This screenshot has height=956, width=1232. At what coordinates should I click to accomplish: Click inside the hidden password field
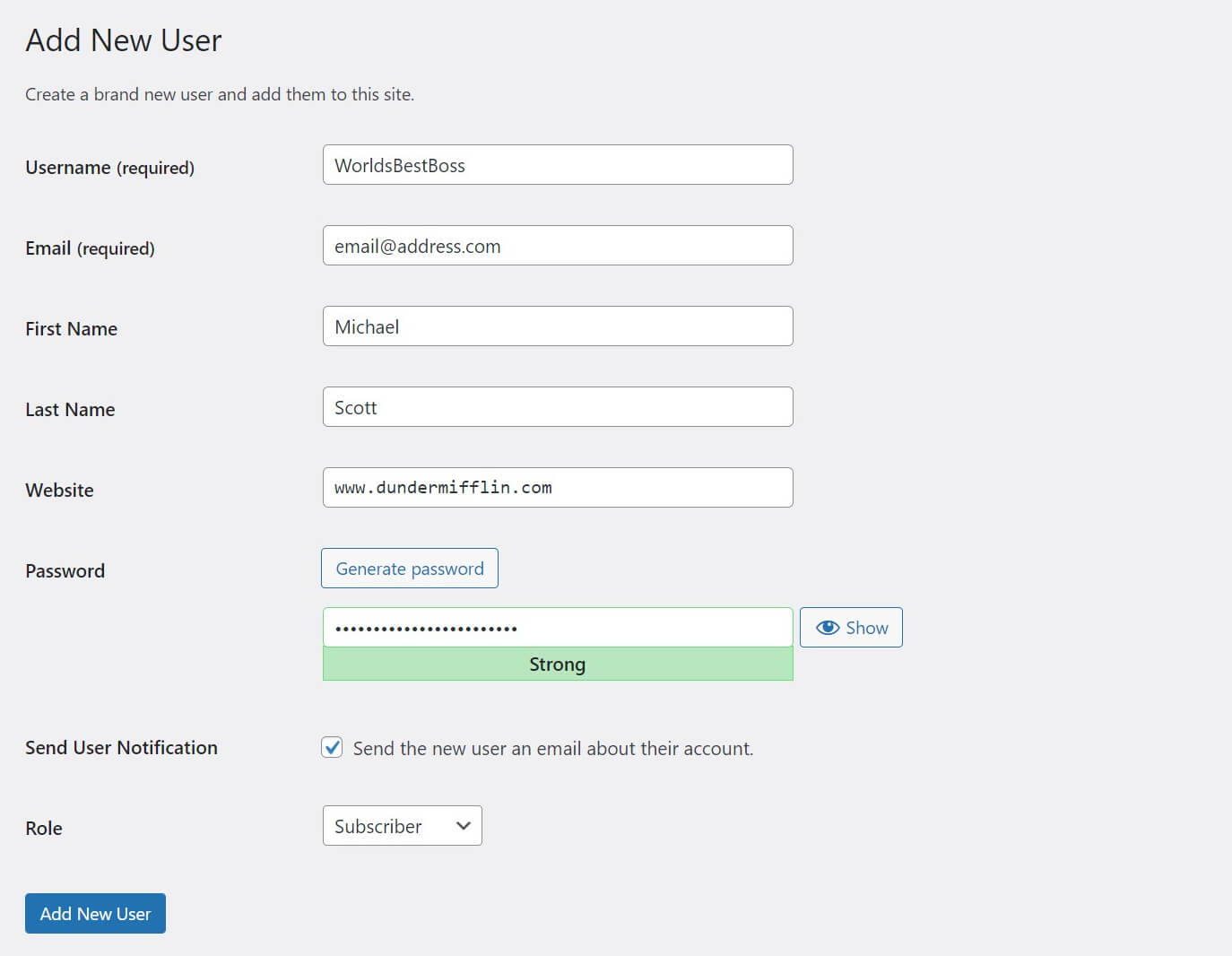557,627
